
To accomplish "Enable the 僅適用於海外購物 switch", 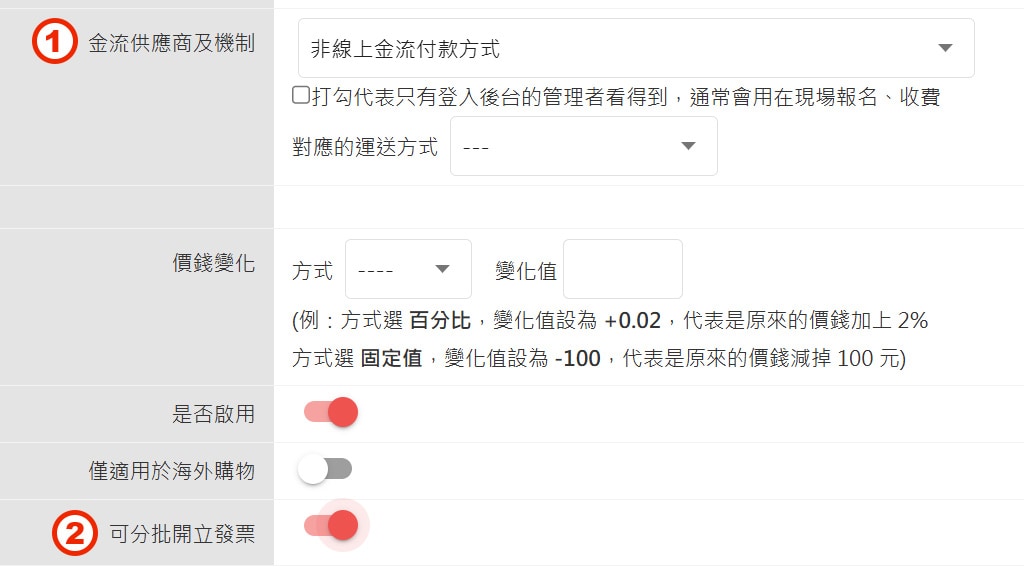I will tap(325, 469).
